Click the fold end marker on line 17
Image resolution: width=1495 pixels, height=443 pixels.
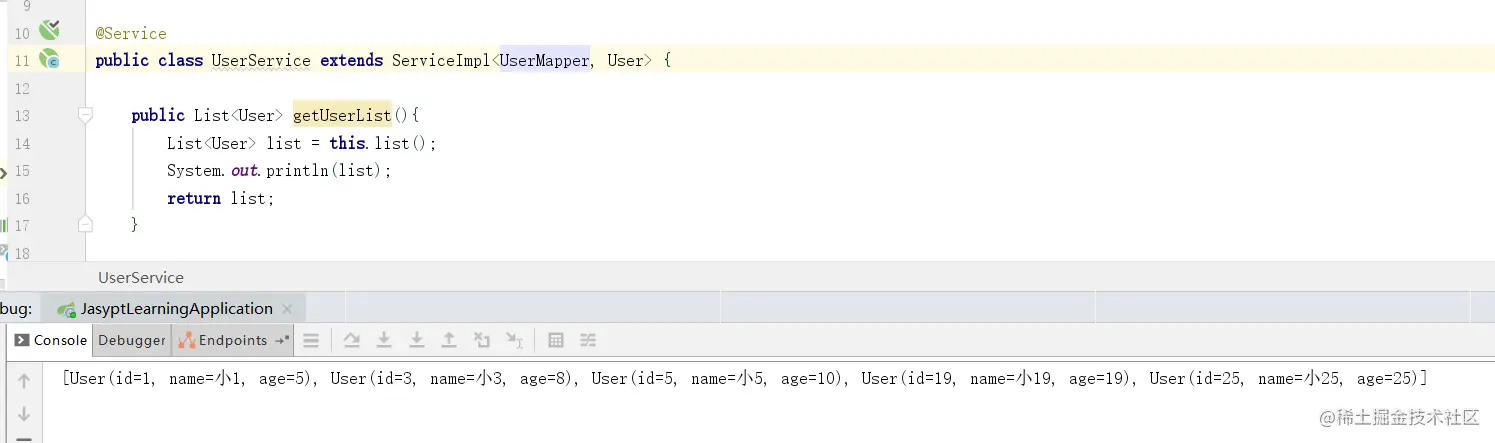tap(85, 224)
